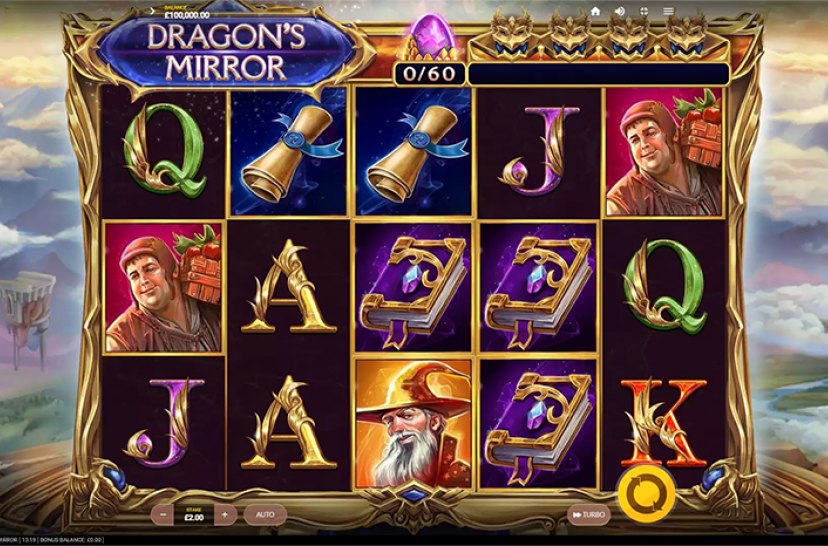Viewport: 828px width, 546px height.
Task: Select the 0/60 progress counter
Action: 429,74
